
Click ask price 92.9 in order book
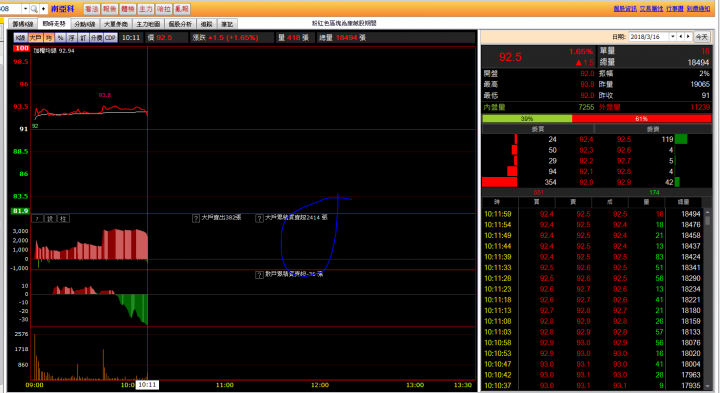(x=624, y=182)
